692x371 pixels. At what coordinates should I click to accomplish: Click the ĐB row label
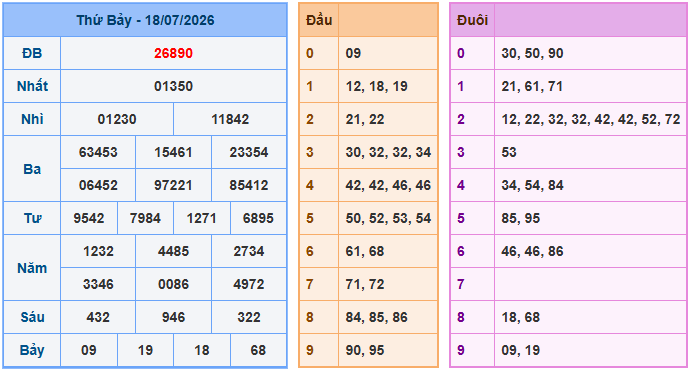[32, 53]
